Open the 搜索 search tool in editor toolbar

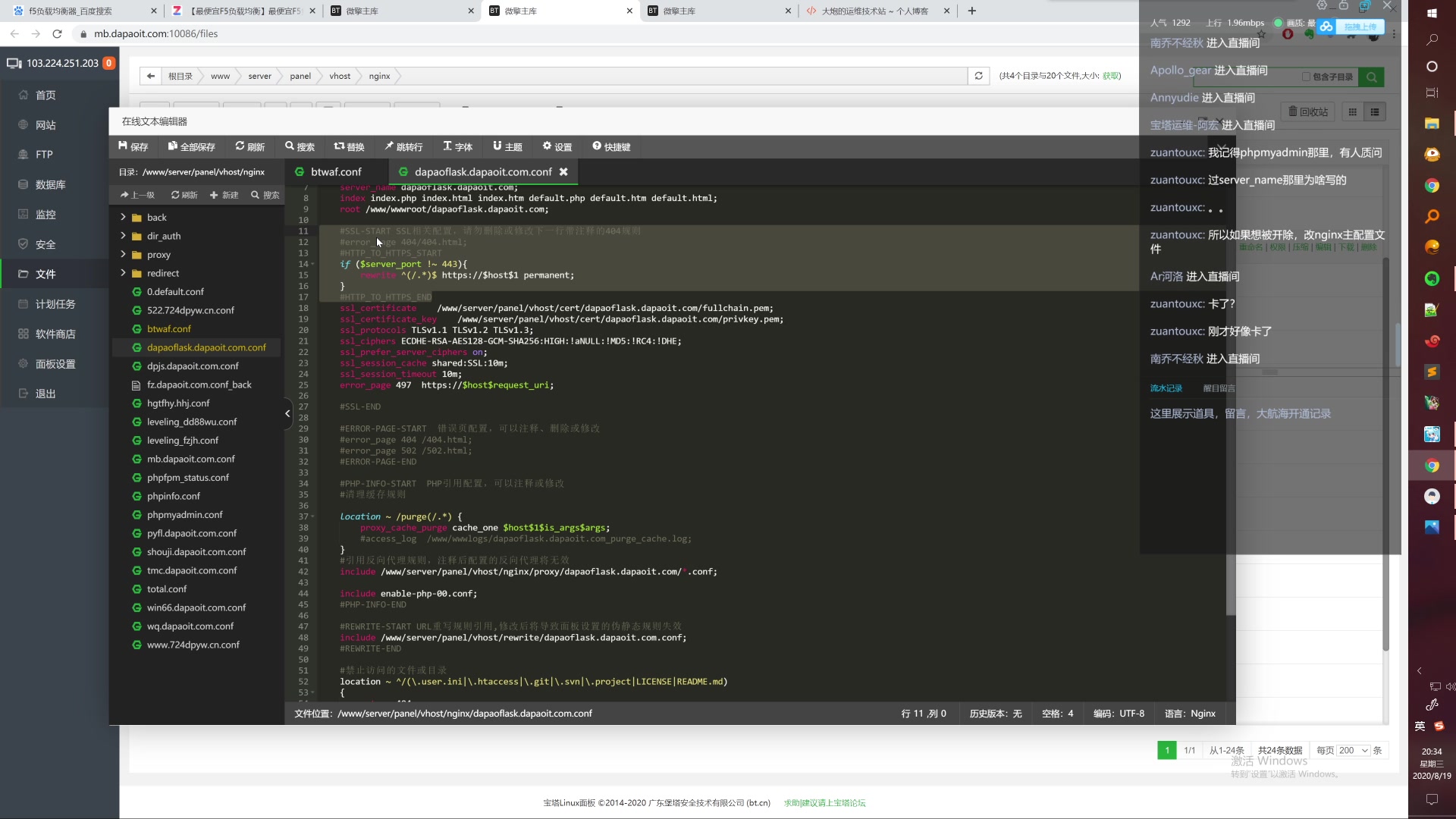[x=300, y=146]
